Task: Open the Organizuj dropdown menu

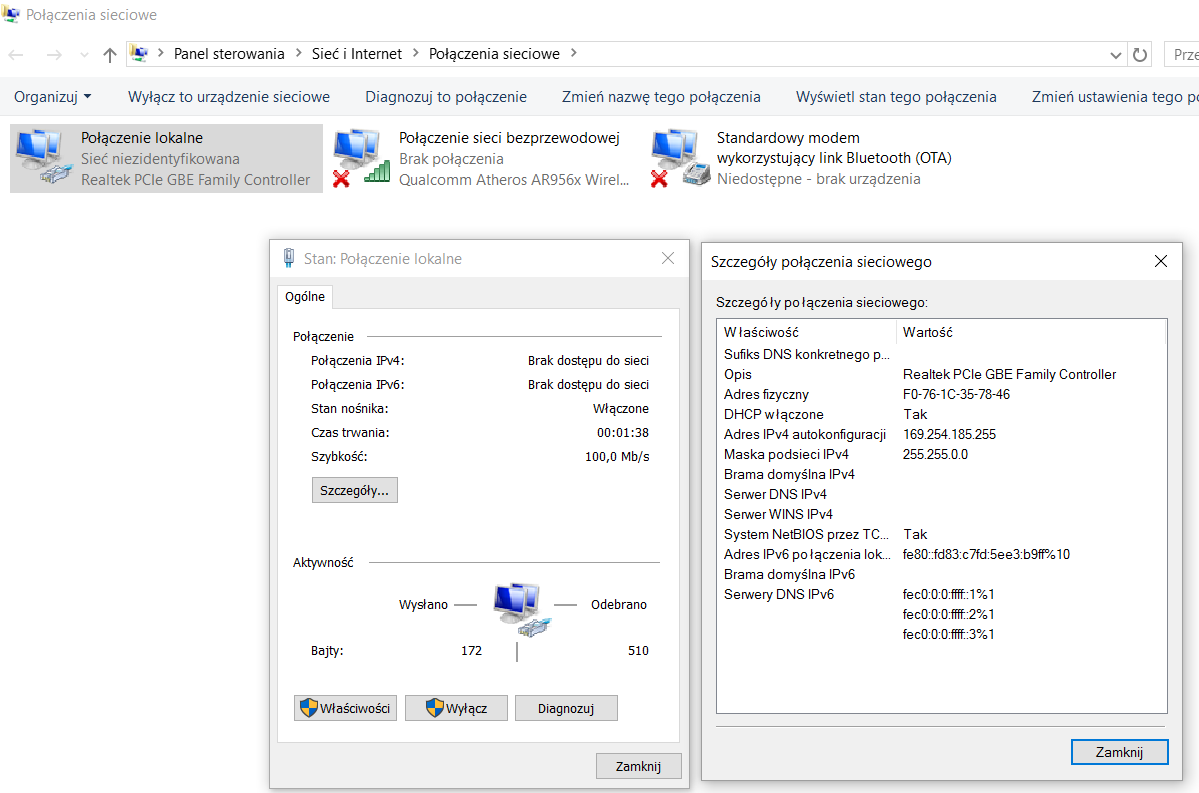Action: 53,97
